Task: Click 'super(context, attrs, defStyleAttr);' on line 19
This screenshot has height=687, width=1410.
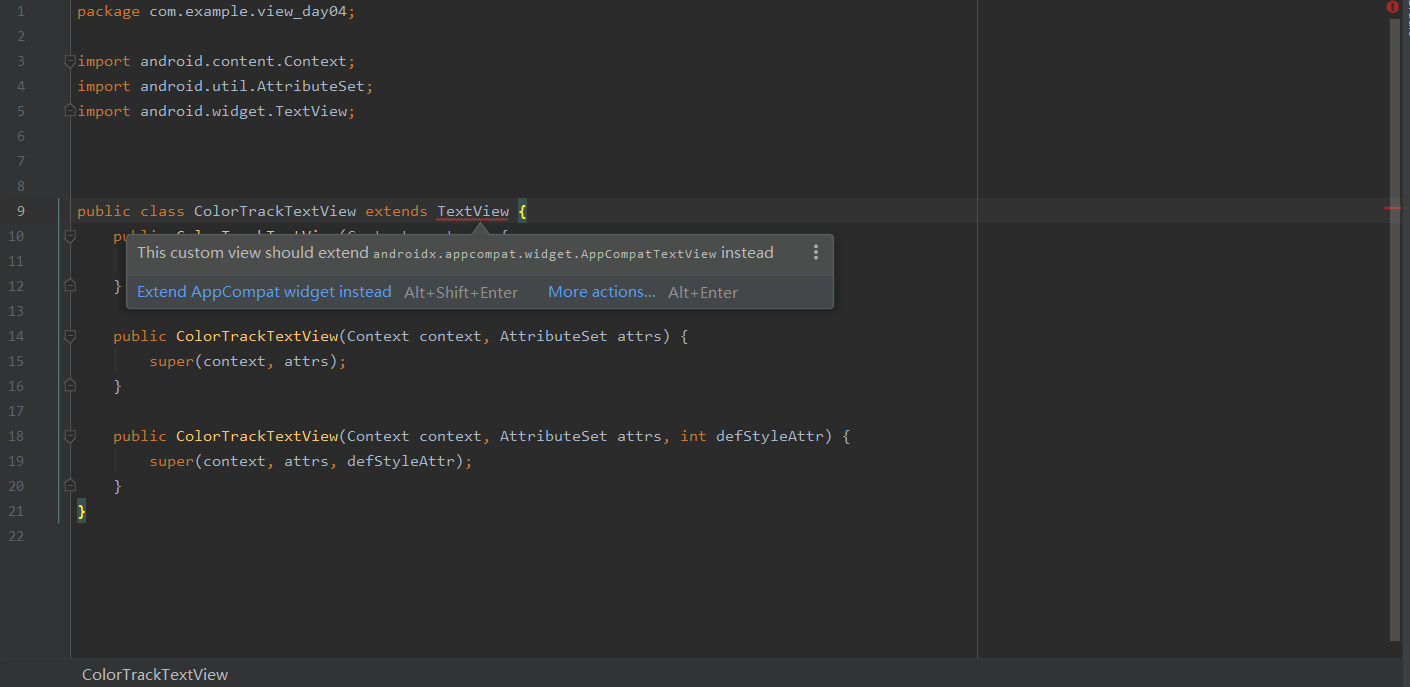Action: click(311, 461)
